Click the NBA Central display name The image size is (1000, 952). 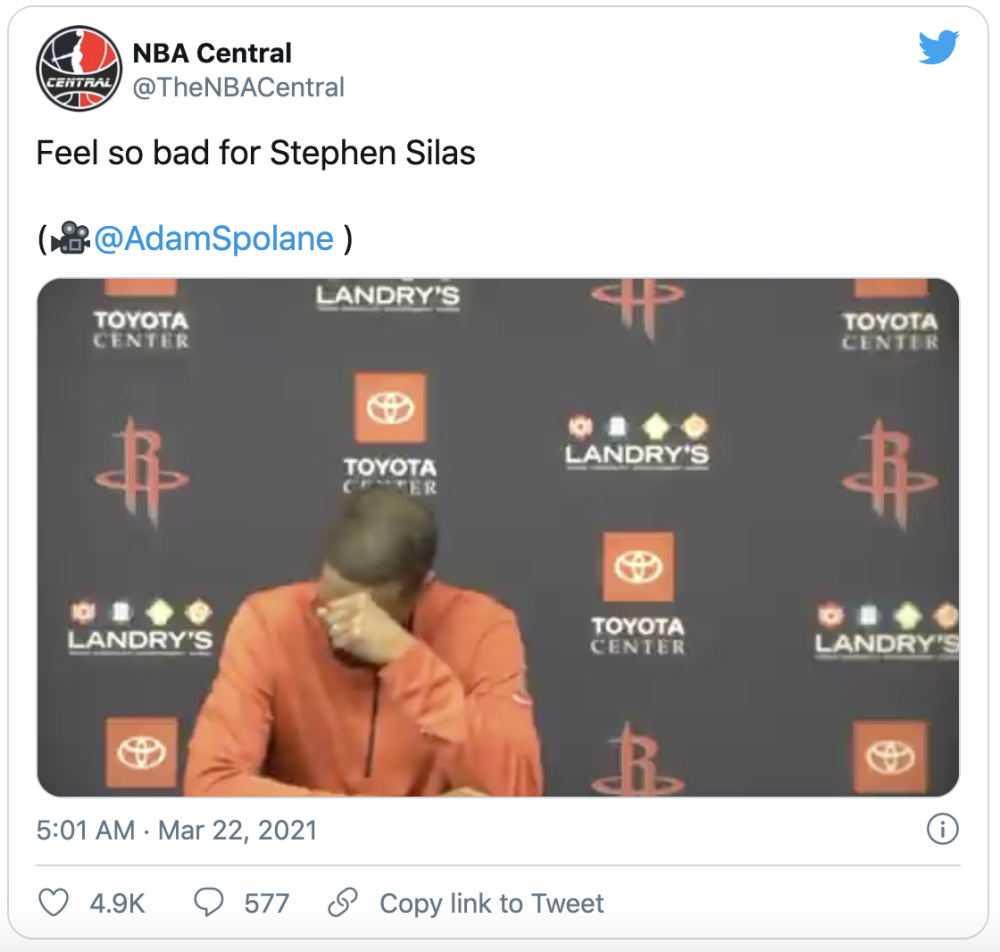click(x=212, y=53)
